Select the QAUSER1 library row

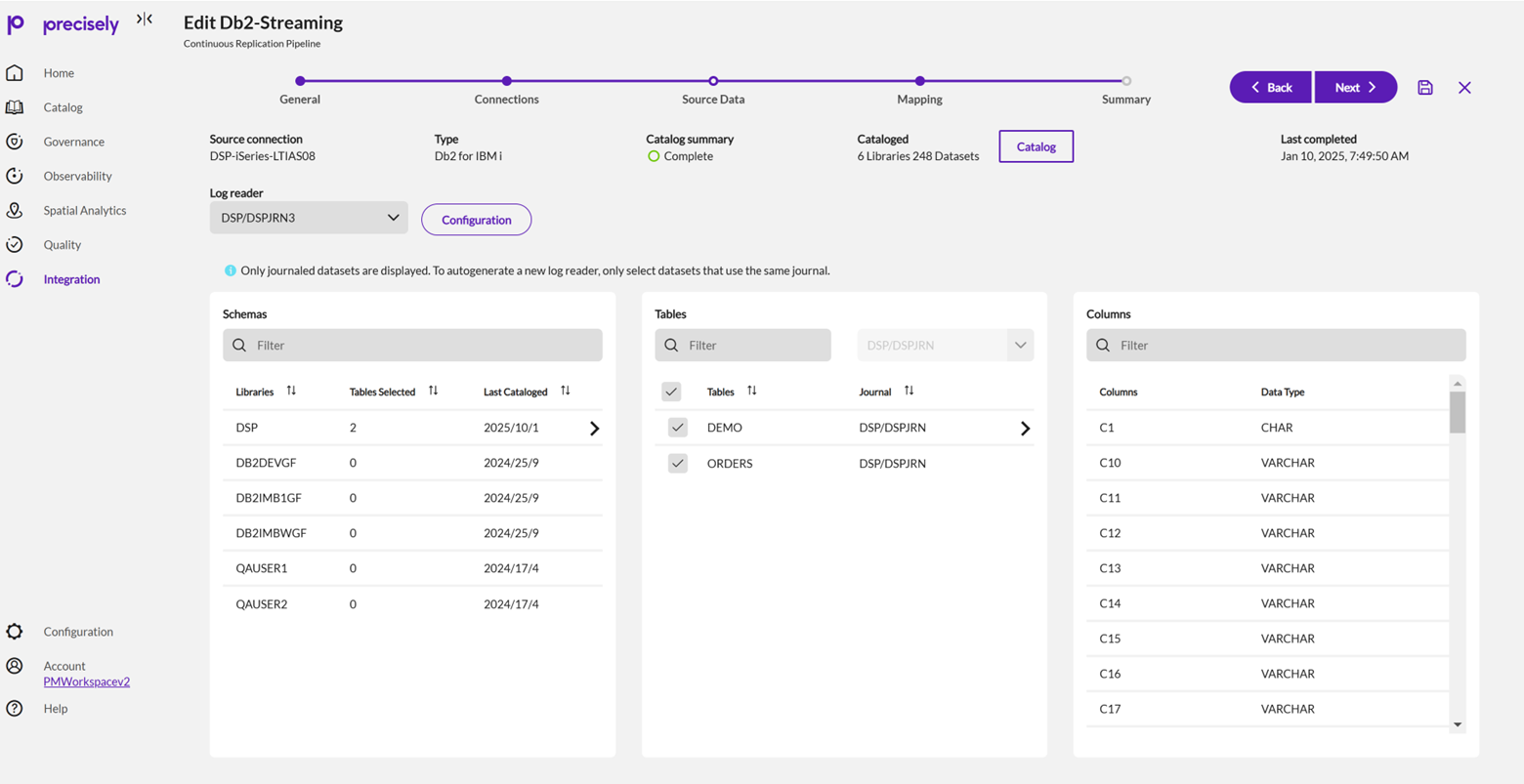(412, 568)
